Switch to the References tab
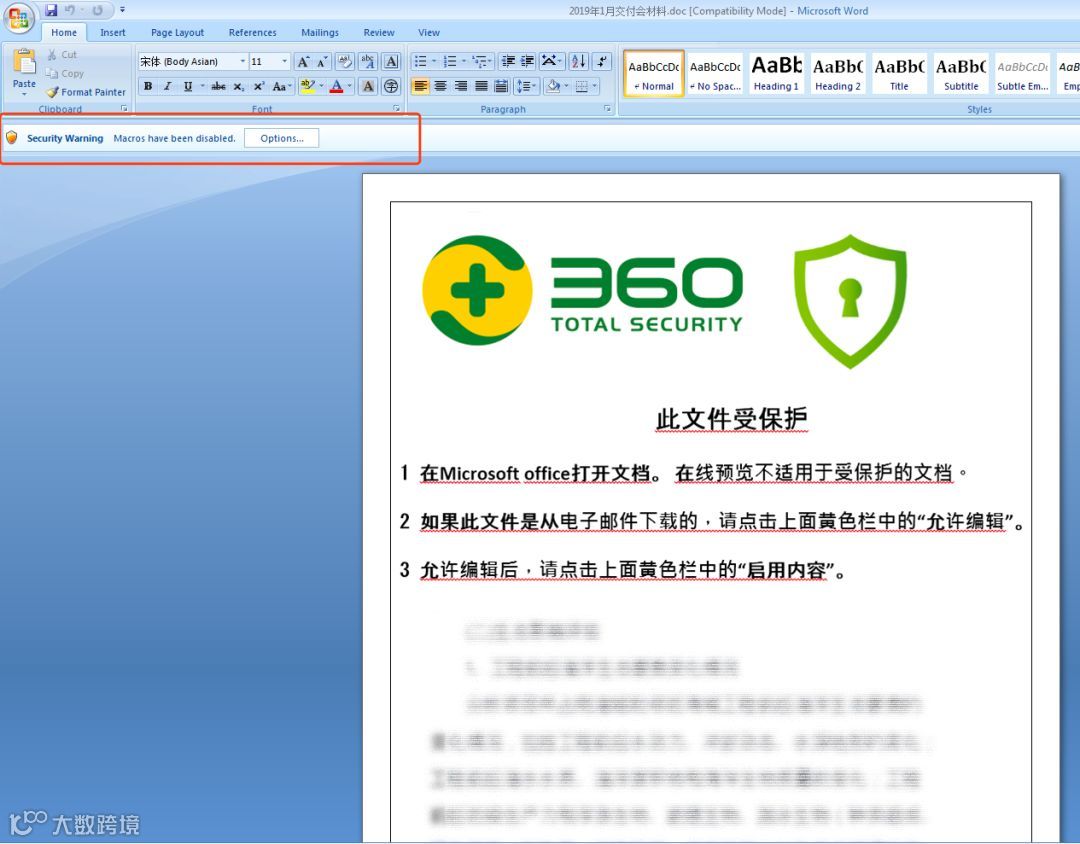1080x844 pixels. click(x=252, y=32)
